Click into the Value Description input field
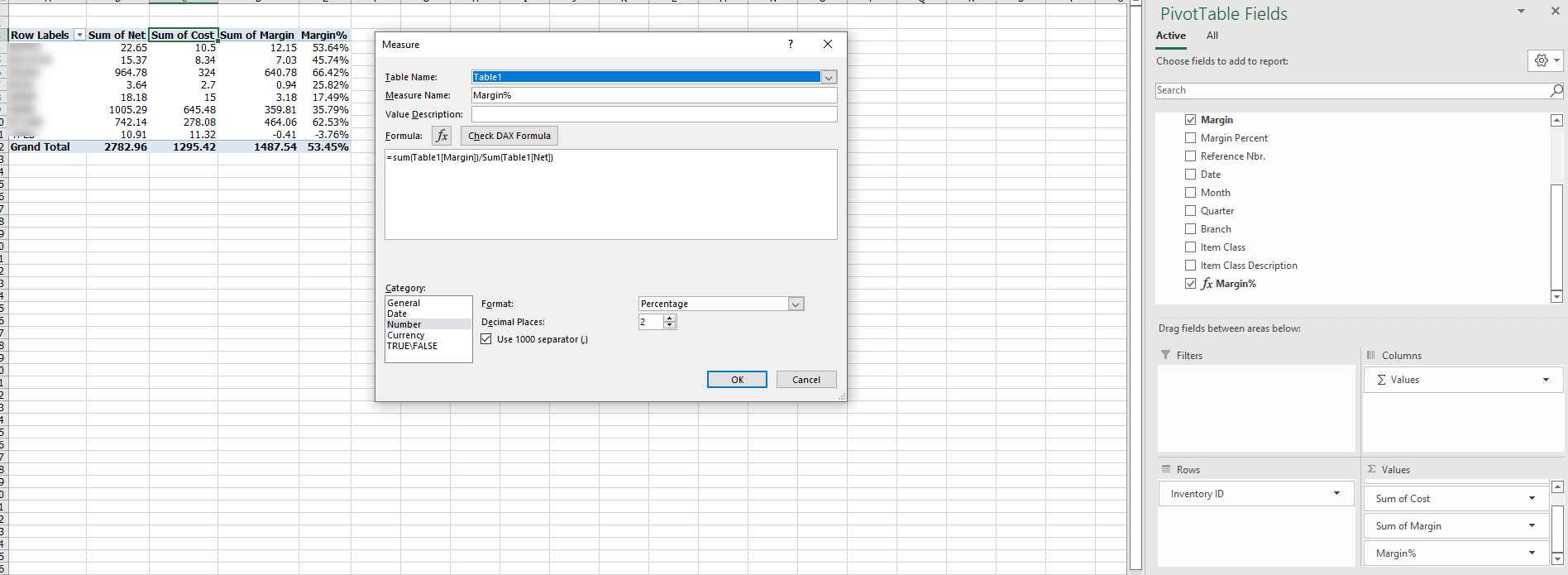 coord(653,114)
